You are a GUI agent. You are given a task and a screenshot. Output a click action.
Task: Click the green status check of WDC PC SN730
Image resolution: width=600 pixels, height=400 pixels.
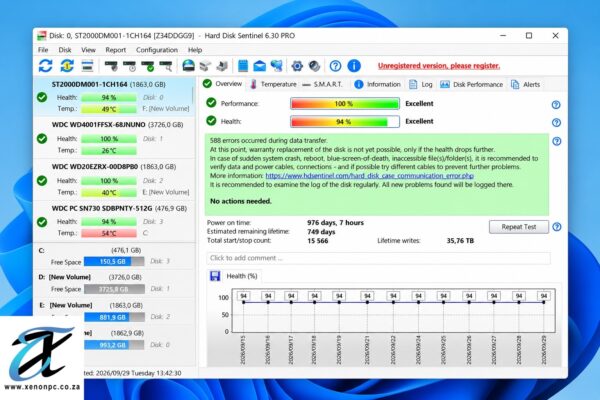(x=42, y=222)
